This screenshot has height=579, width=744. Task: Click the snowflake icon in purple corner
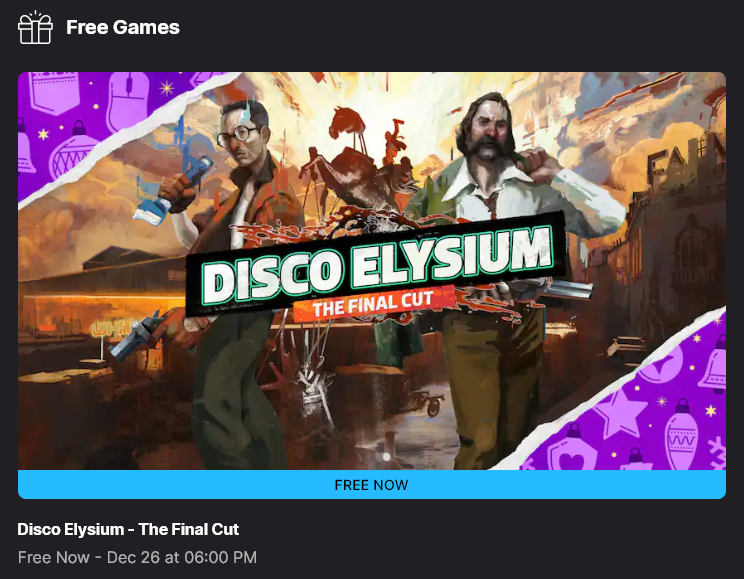coord(717,453)
